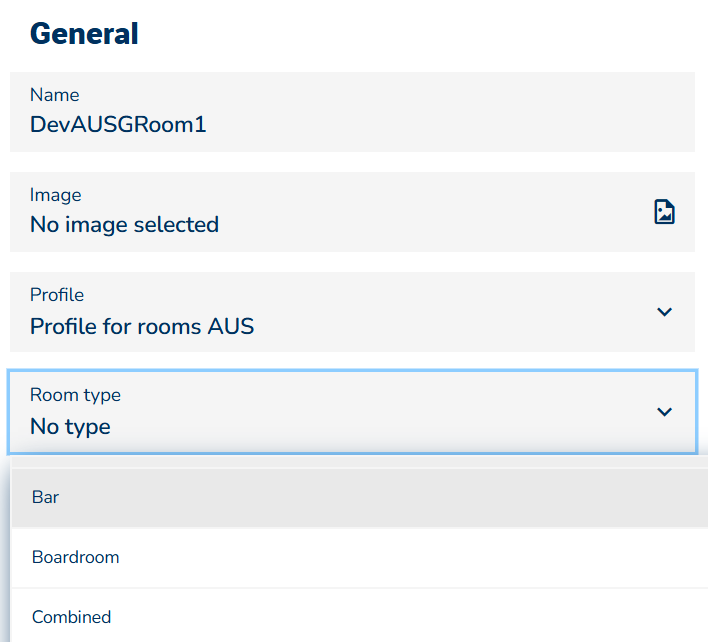Click the Image field label
Screen dimensions: 708x642
(x=56, y=195)
